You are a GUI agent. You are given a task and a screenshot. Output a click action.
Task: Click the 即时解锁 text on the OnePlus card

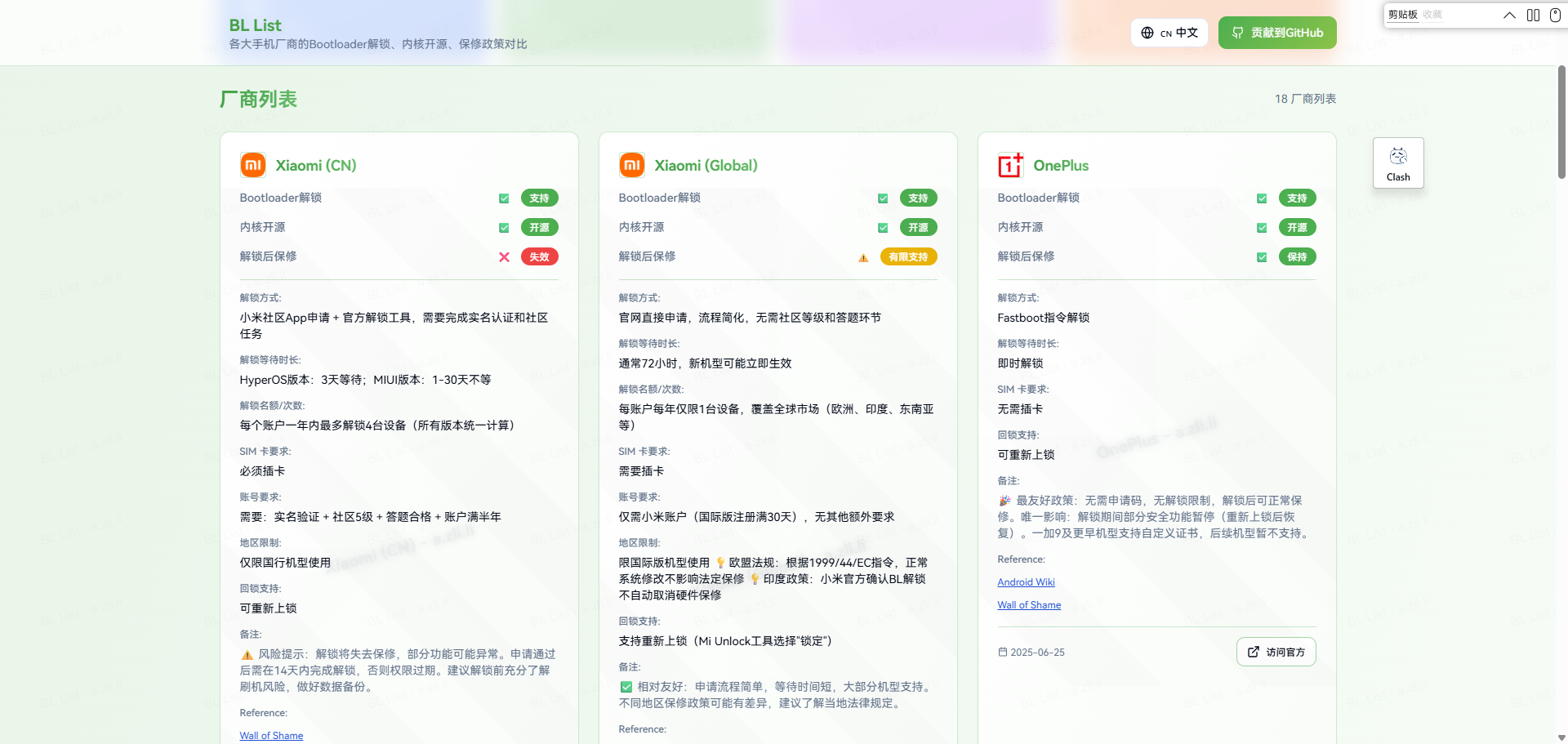(x=1020, y=363)
